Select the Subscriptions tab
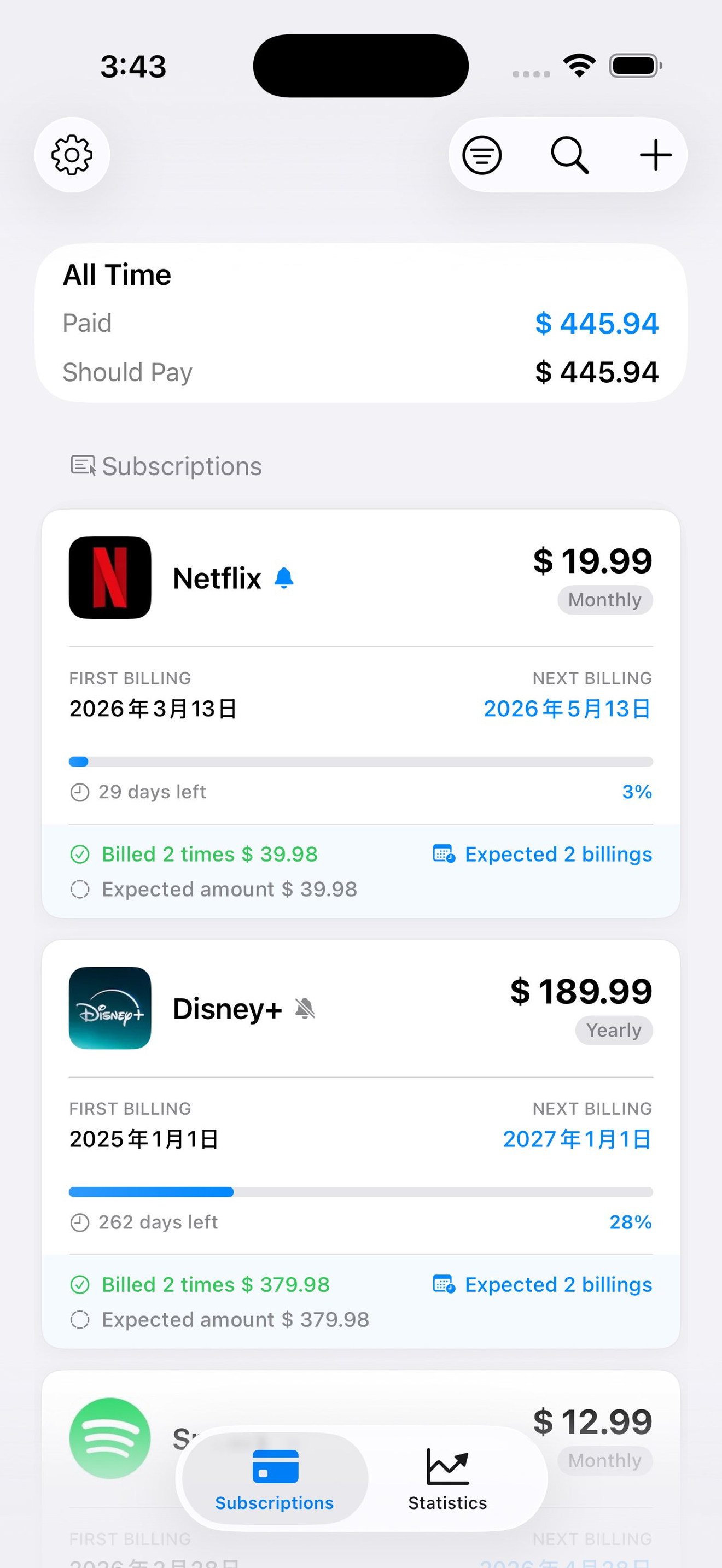The width and height of the screenshot is (722, 1568). coord(275,1478)
